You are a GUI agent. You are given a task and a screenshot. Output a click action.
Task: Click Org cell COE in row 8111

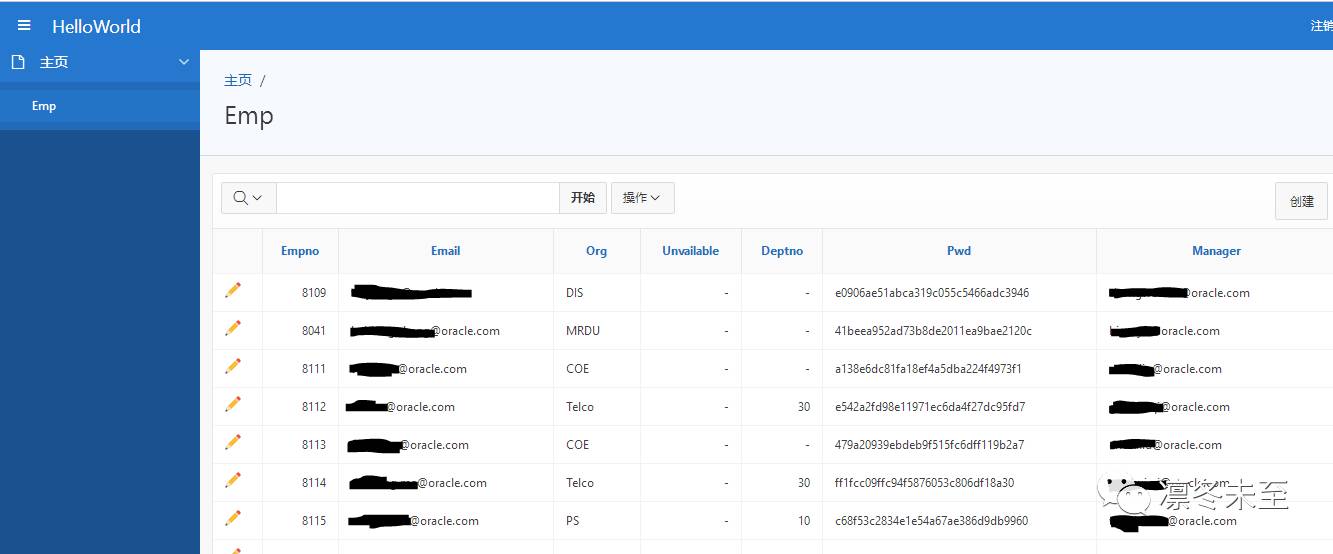click(x=577, y=369)
